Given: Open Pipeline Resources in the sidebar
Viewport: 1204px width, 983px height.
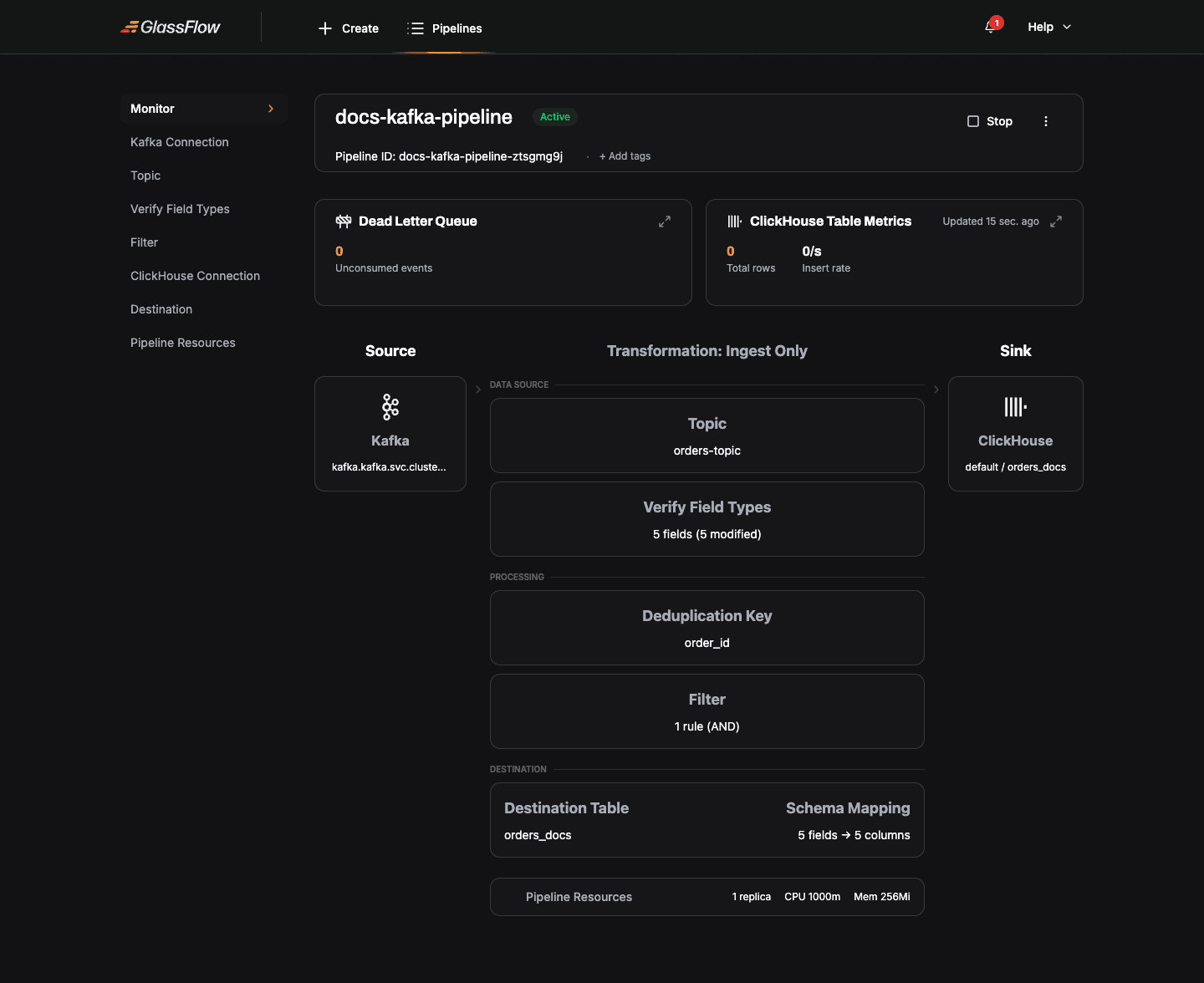Looking at the screenshot, I should [x=183, y=343].
